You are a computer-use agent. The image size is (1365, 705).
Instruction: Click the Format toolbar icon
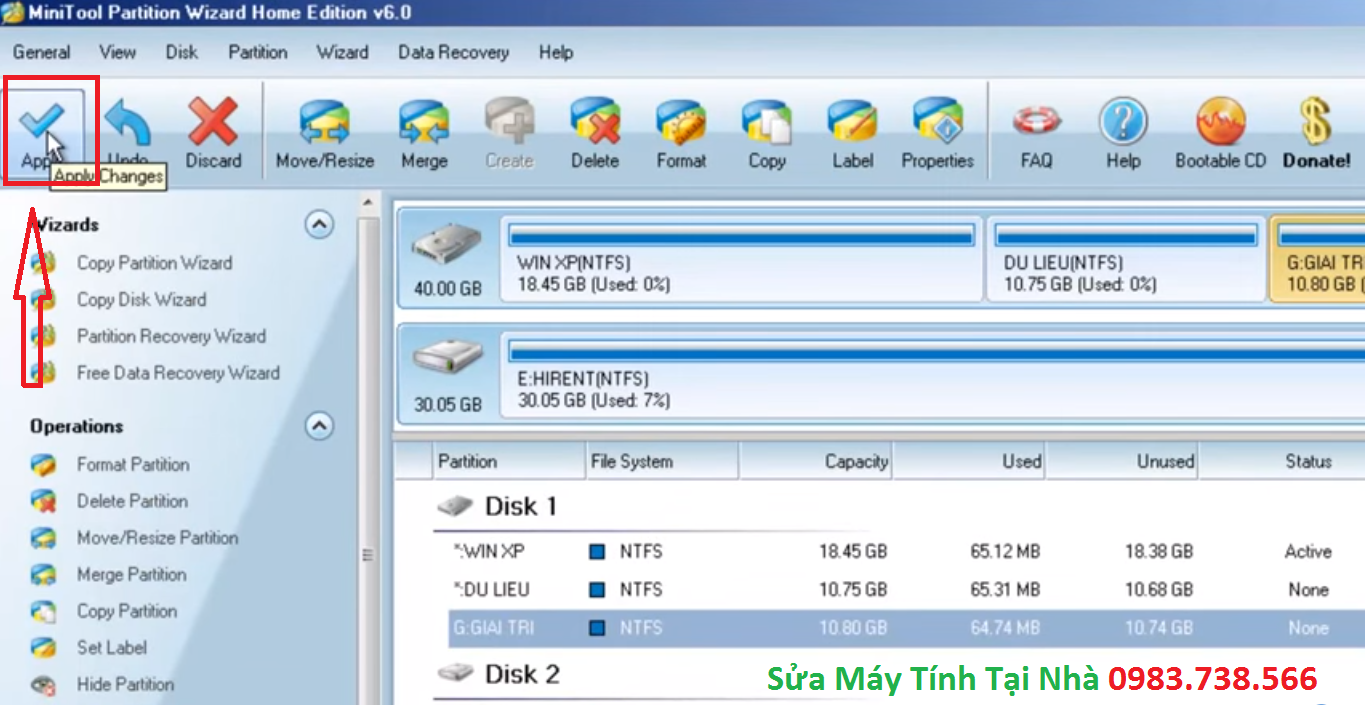[681, 122]
